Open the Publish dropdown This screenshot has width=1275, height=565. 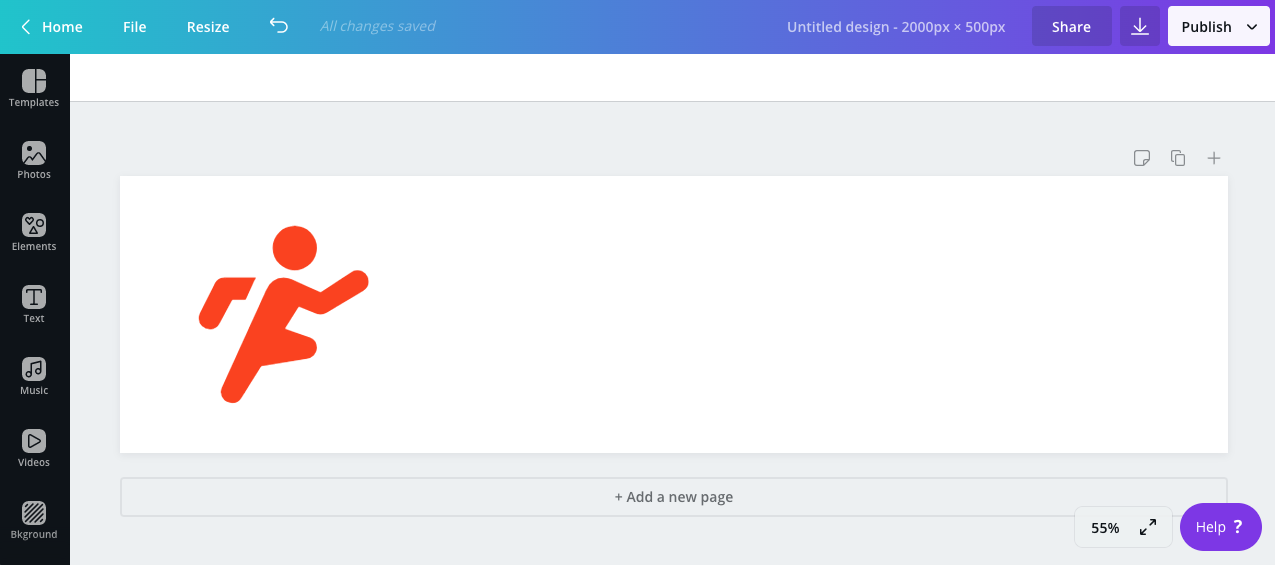click(x=1218, y=27)
